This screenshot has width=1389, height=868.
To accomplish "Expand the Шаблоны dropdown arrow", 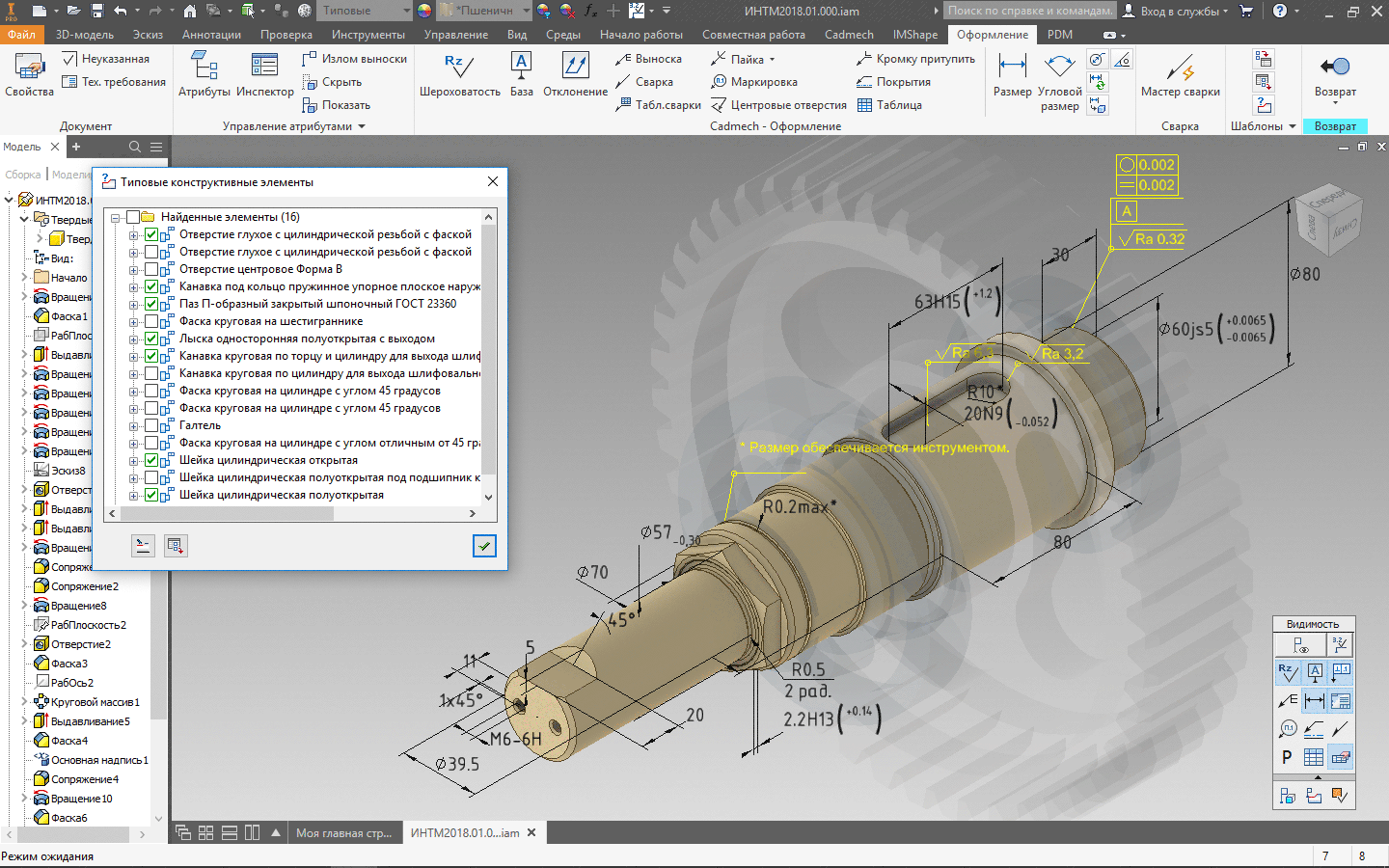I will tap(1292, 126).
